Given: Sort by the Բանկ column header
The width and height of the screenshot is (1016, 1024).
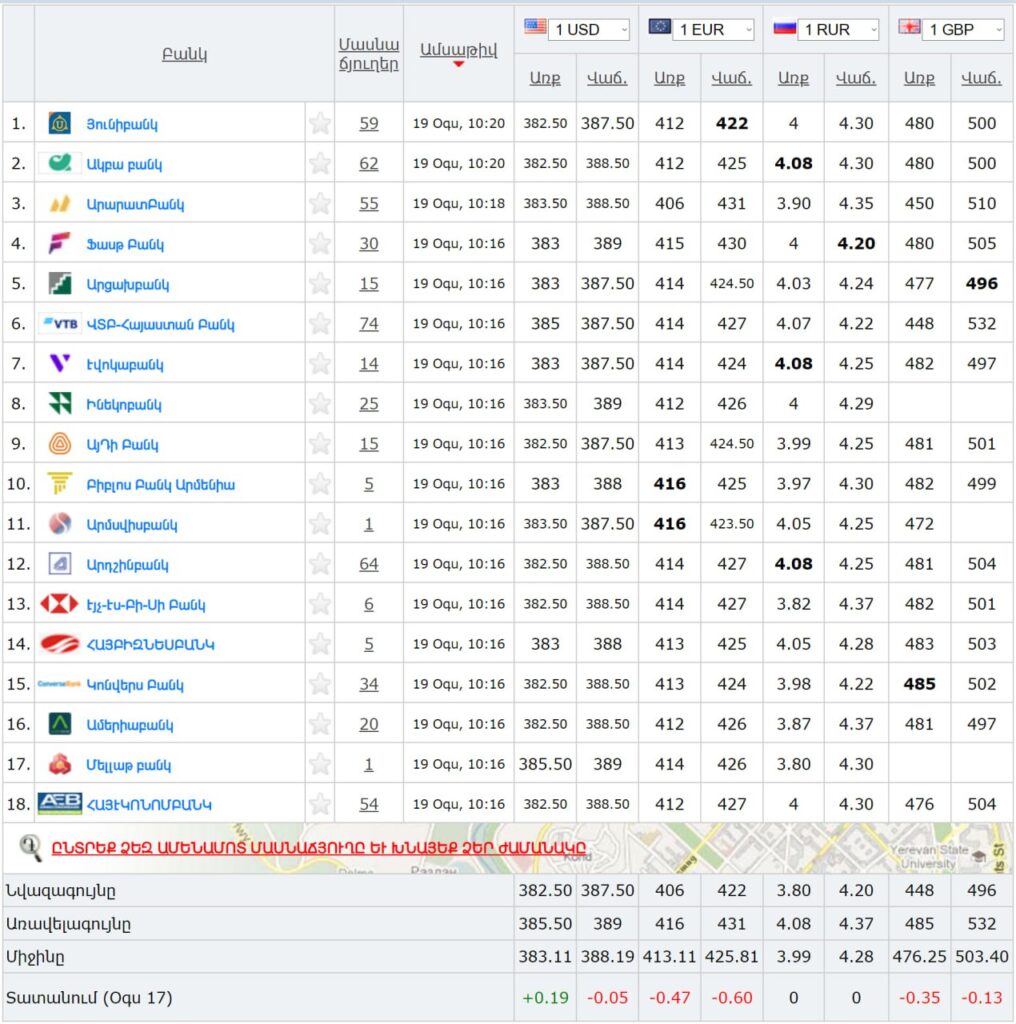Looking at the screenshot, I should click(185, 55).
